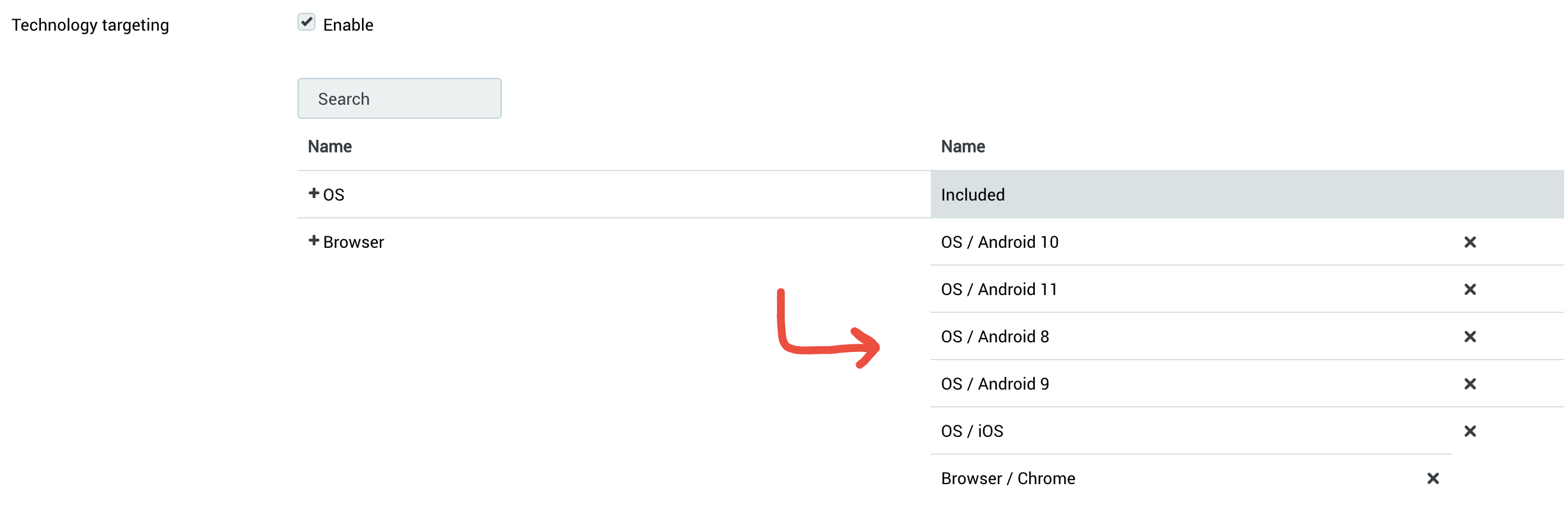Select the Browser tree row label
The image size is (1568, 525).
pos(354,242)
